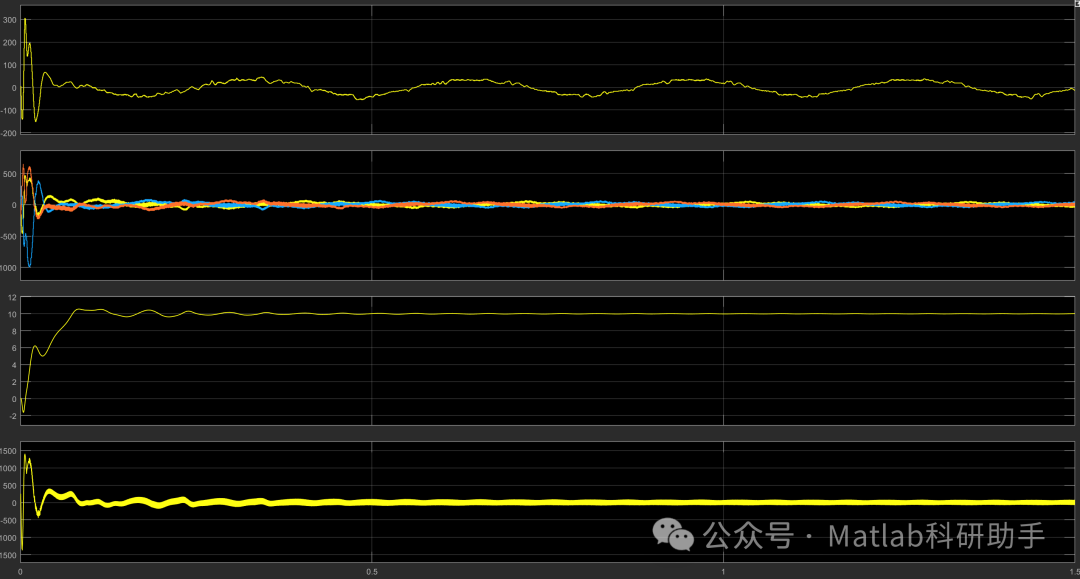Click the 12 tick label on the third plot
The image size is (1080, 579).
(12, 297)
